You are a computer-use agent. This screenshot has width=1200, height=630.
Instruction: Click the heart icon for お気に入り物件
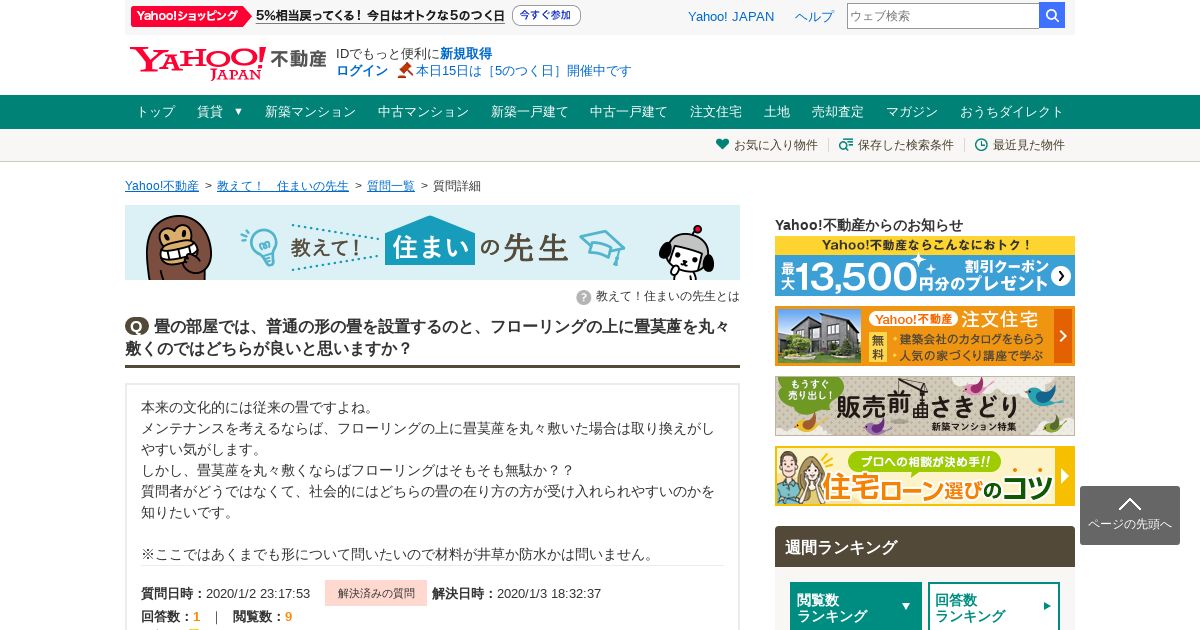[x=722, y=144]
